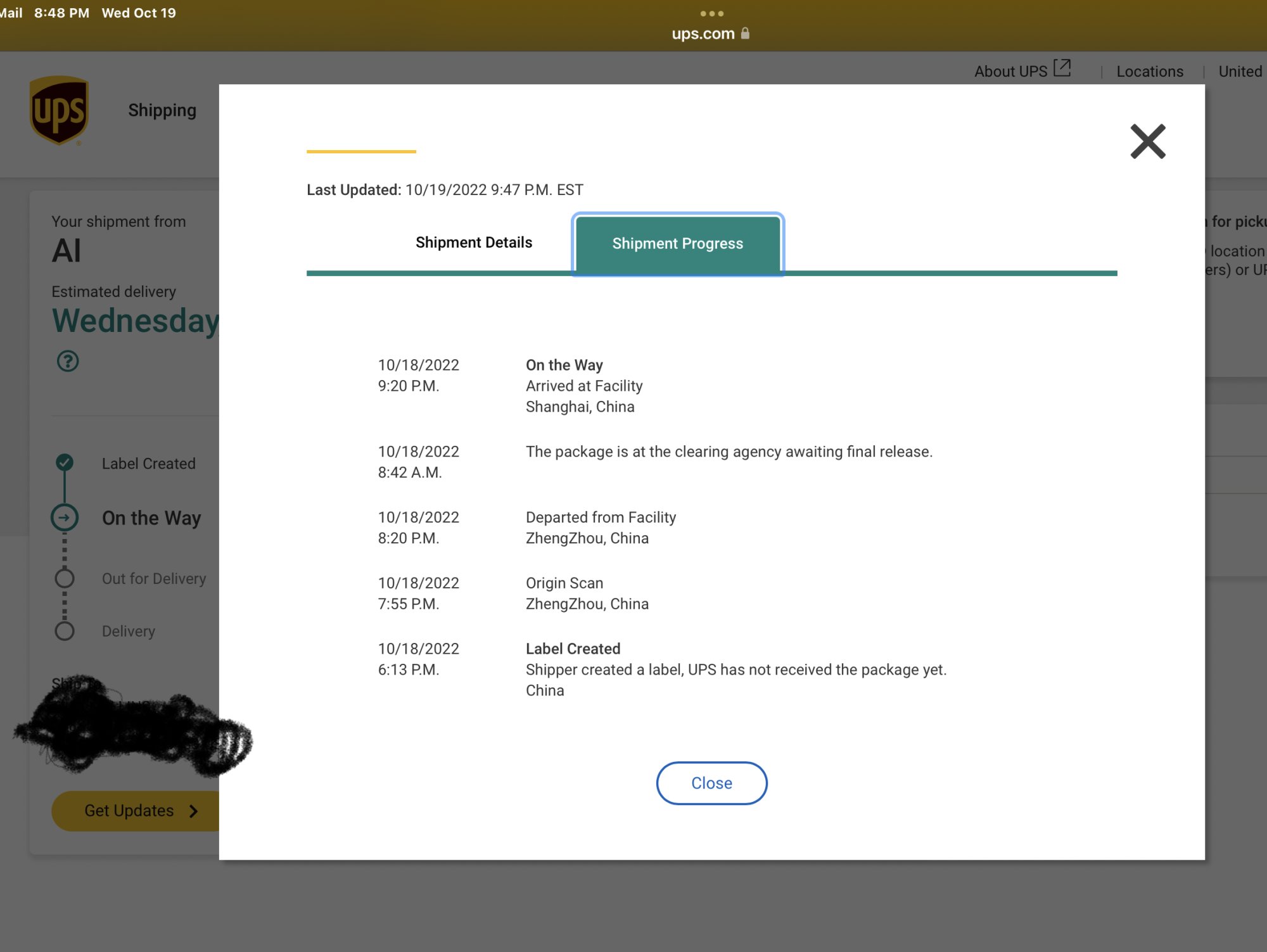The width and height of the screenshot is (1267, 952).
Task: Click the About UPS link
Action: pos(1010,72)
